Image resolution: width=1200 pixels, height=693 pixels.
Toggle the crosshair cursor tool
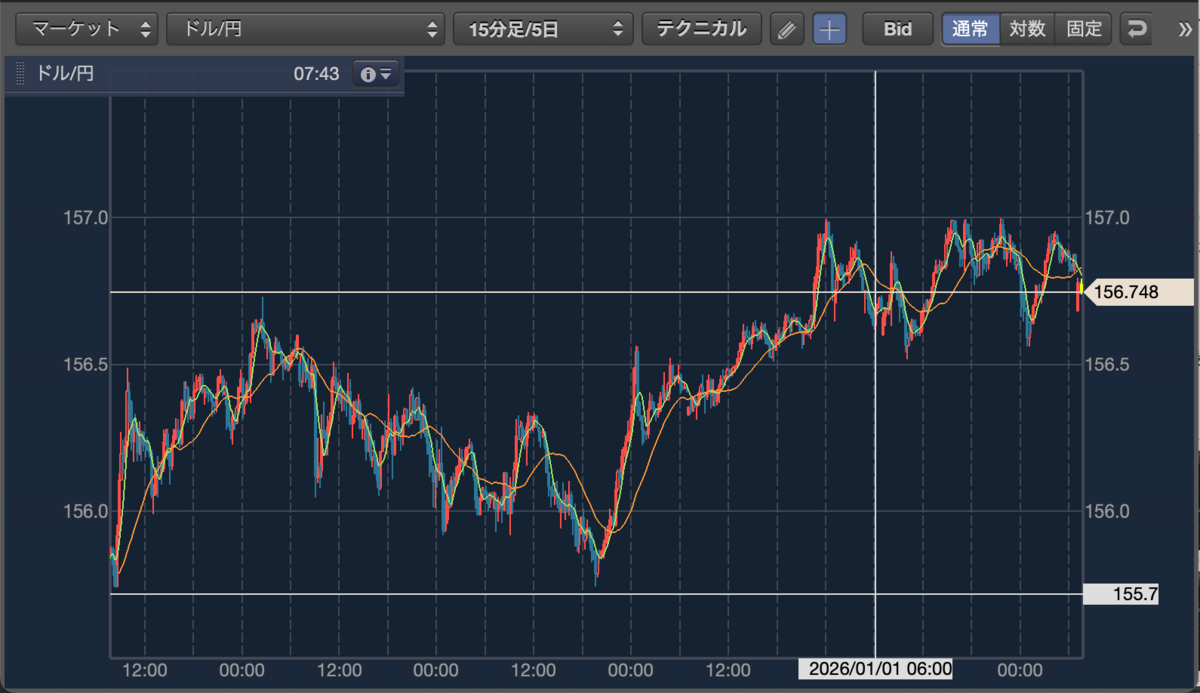pyautogui.click(x=829, y=29)
